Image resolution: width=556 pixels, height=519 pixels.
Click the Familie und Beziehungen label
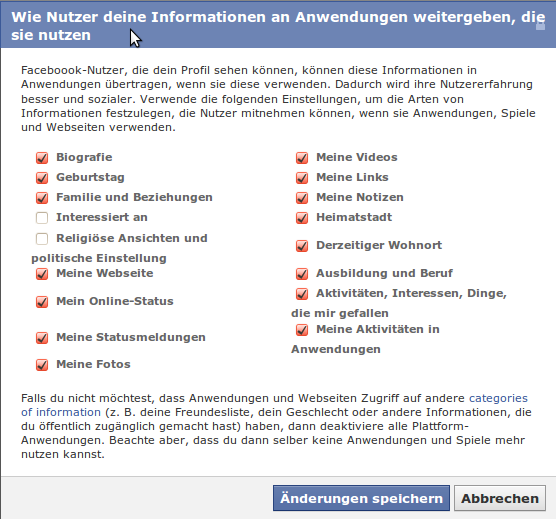point(134,197)
